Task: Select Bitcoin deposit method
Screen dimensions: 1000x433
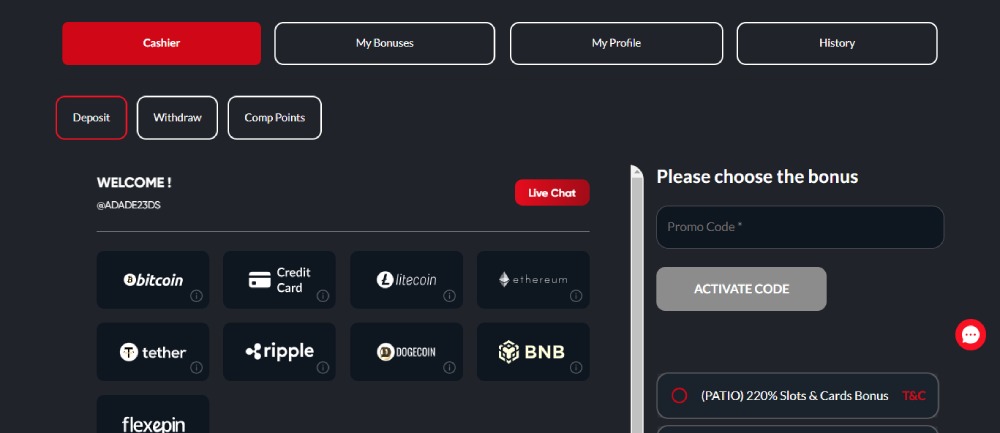Action: [152, 280]
